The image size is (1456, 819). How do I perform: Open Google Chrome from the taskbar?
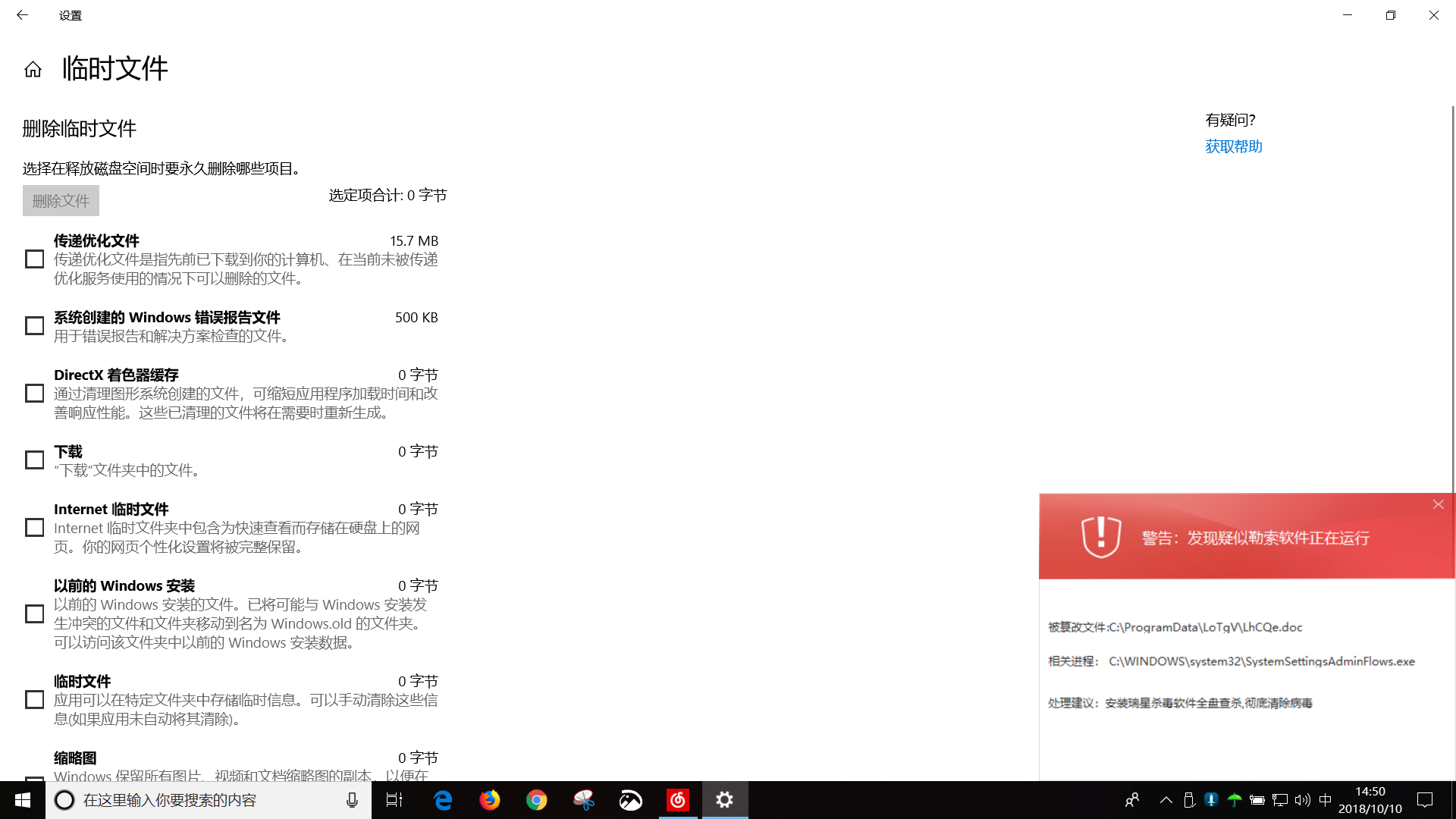[x=537, y=800]
